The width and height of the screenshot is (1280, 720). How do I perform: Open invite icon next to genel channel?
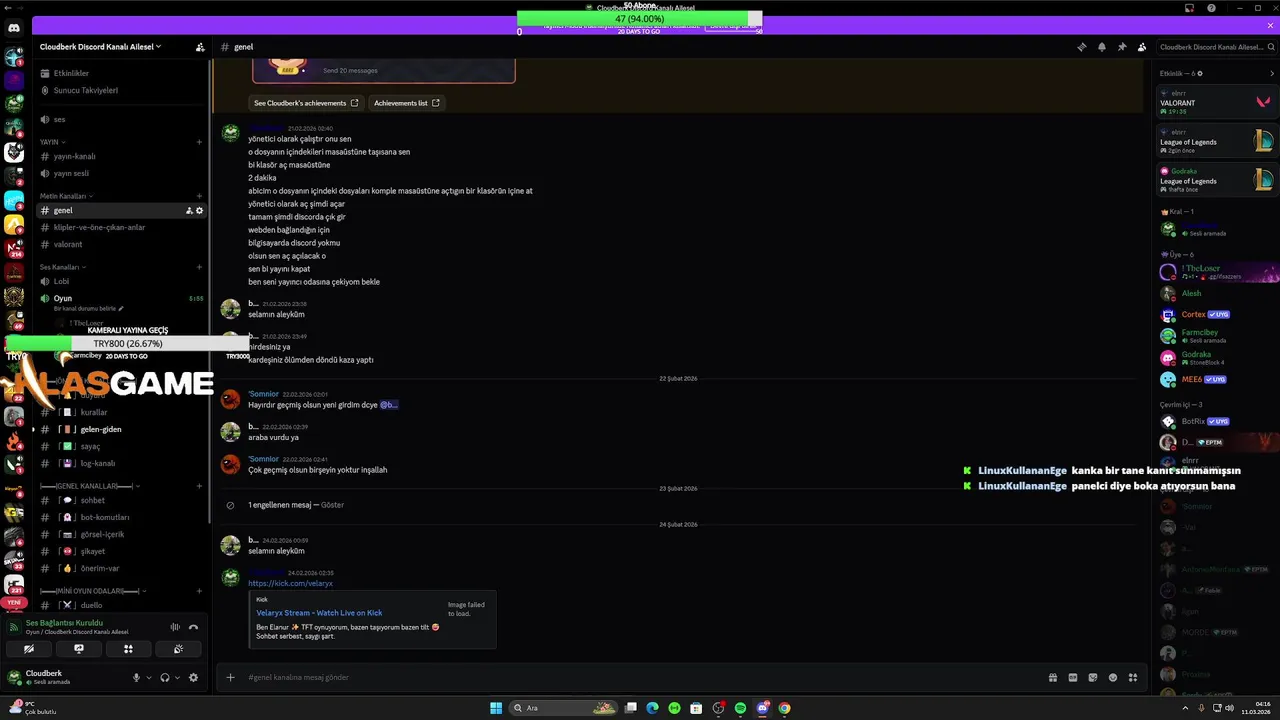[x=189, y=211]
